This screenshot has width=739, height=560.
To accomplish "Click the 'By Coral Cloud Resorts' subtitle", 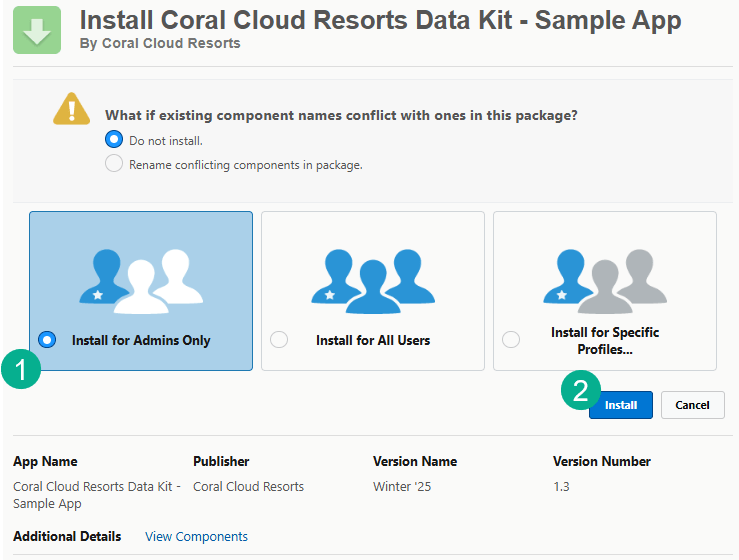I will [x=159, y=44].
